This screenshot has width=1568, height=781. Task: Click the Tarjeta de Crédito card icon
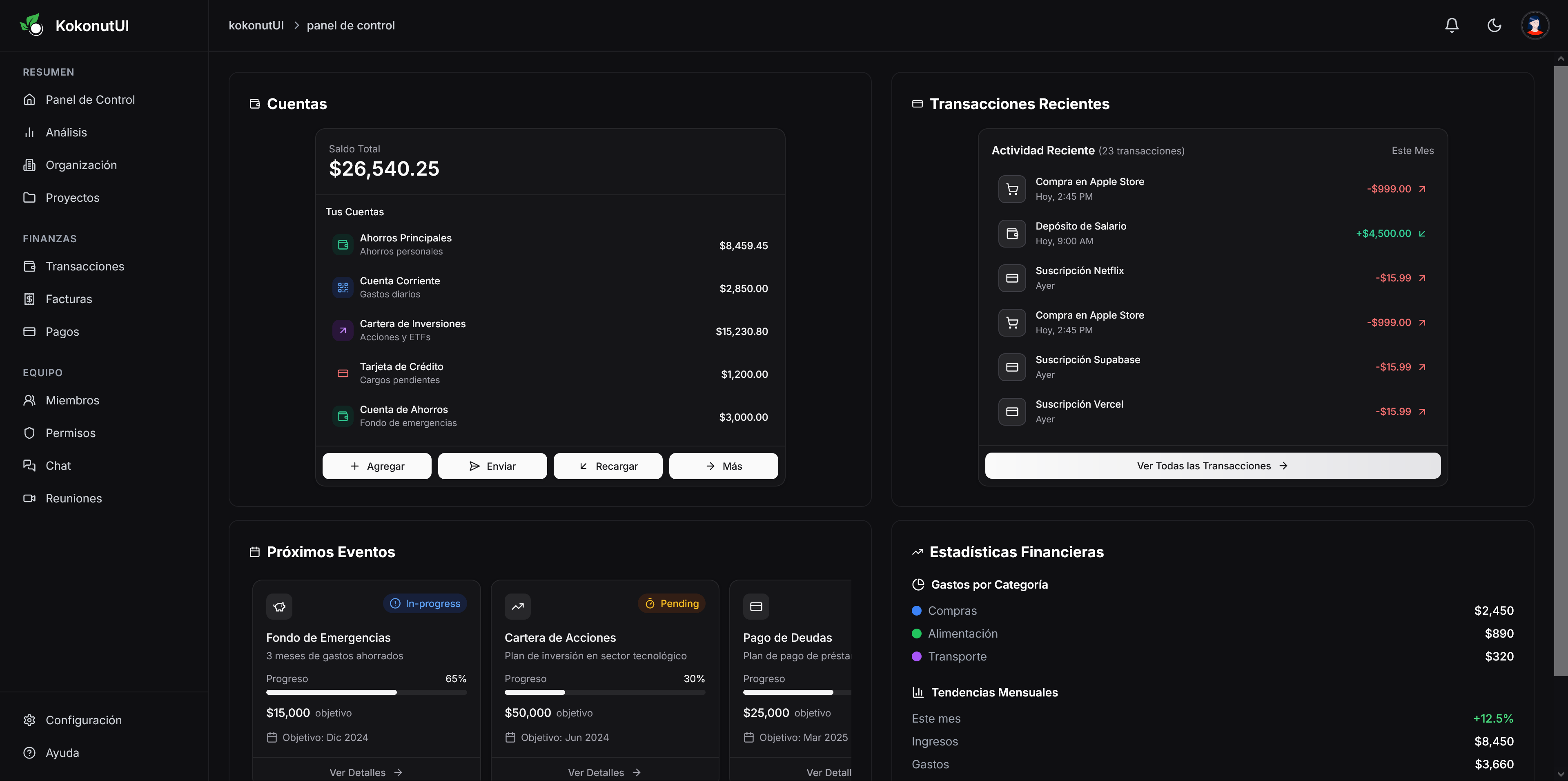[x=343, y=373]
